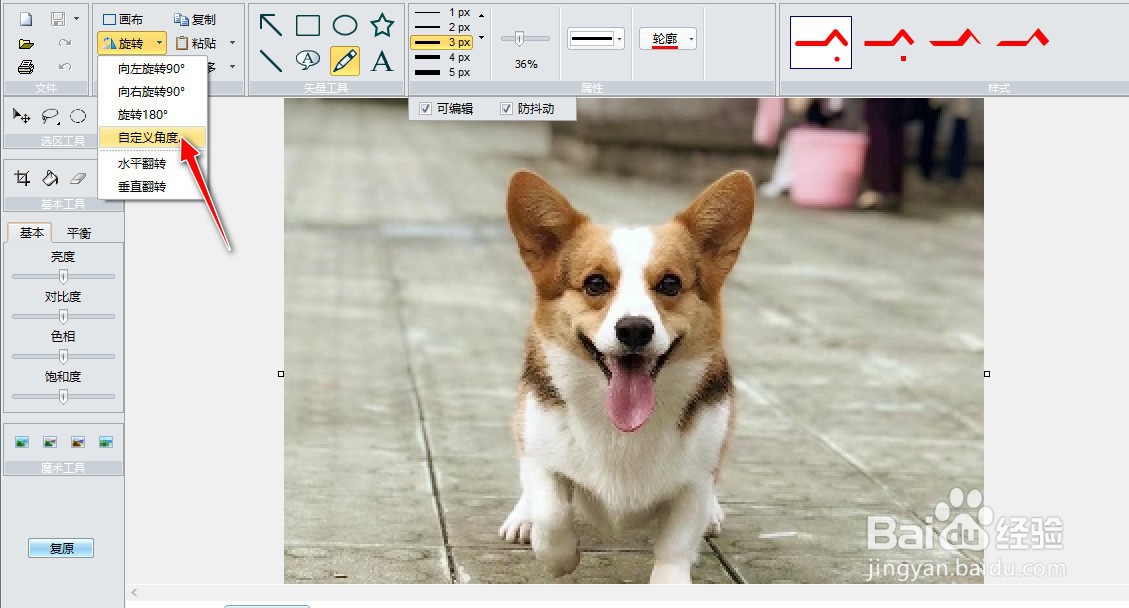Click the undo arrow icon
This screenshot has width=1129, height=608.
point(65,66)
